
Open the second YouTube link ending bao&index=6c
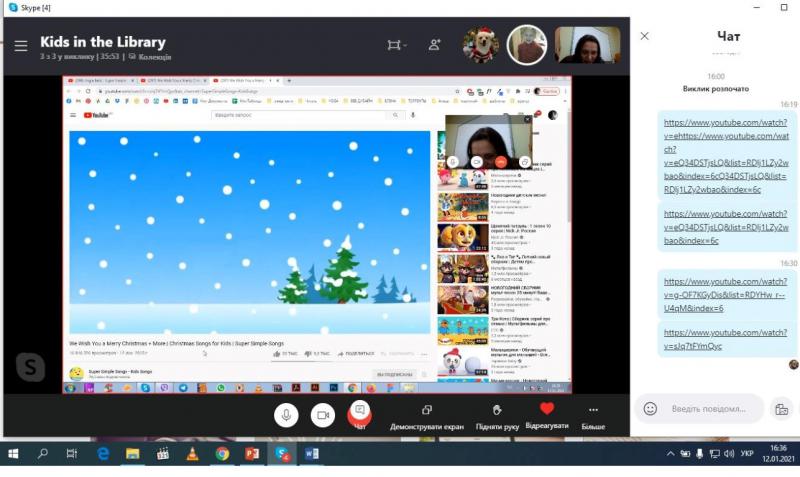pyautogui.click(x=726, y=227)
